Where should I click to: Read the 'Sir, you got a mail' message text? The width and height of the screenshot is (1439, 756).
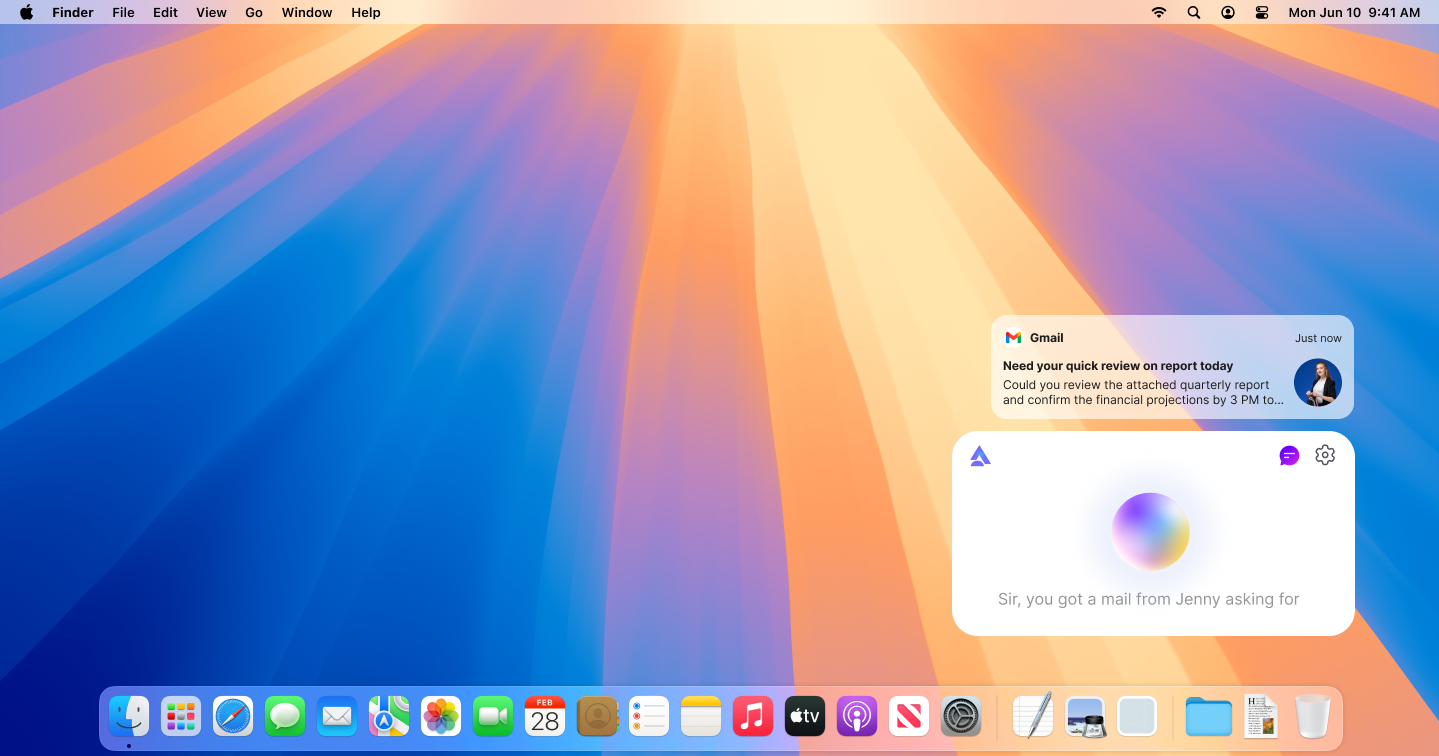(1148, 599)
